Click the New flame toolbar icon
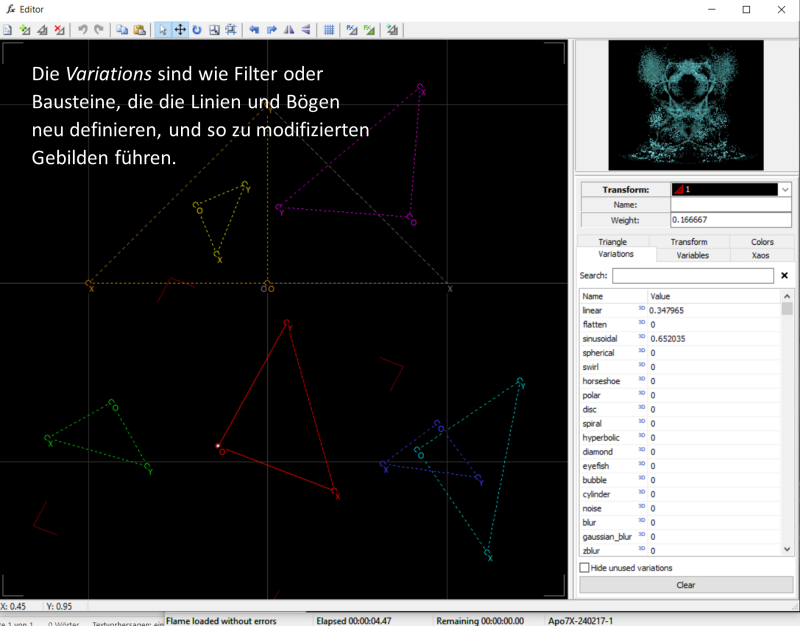The height and width of the screenshot is (626, 800). (x=8, y=30)
